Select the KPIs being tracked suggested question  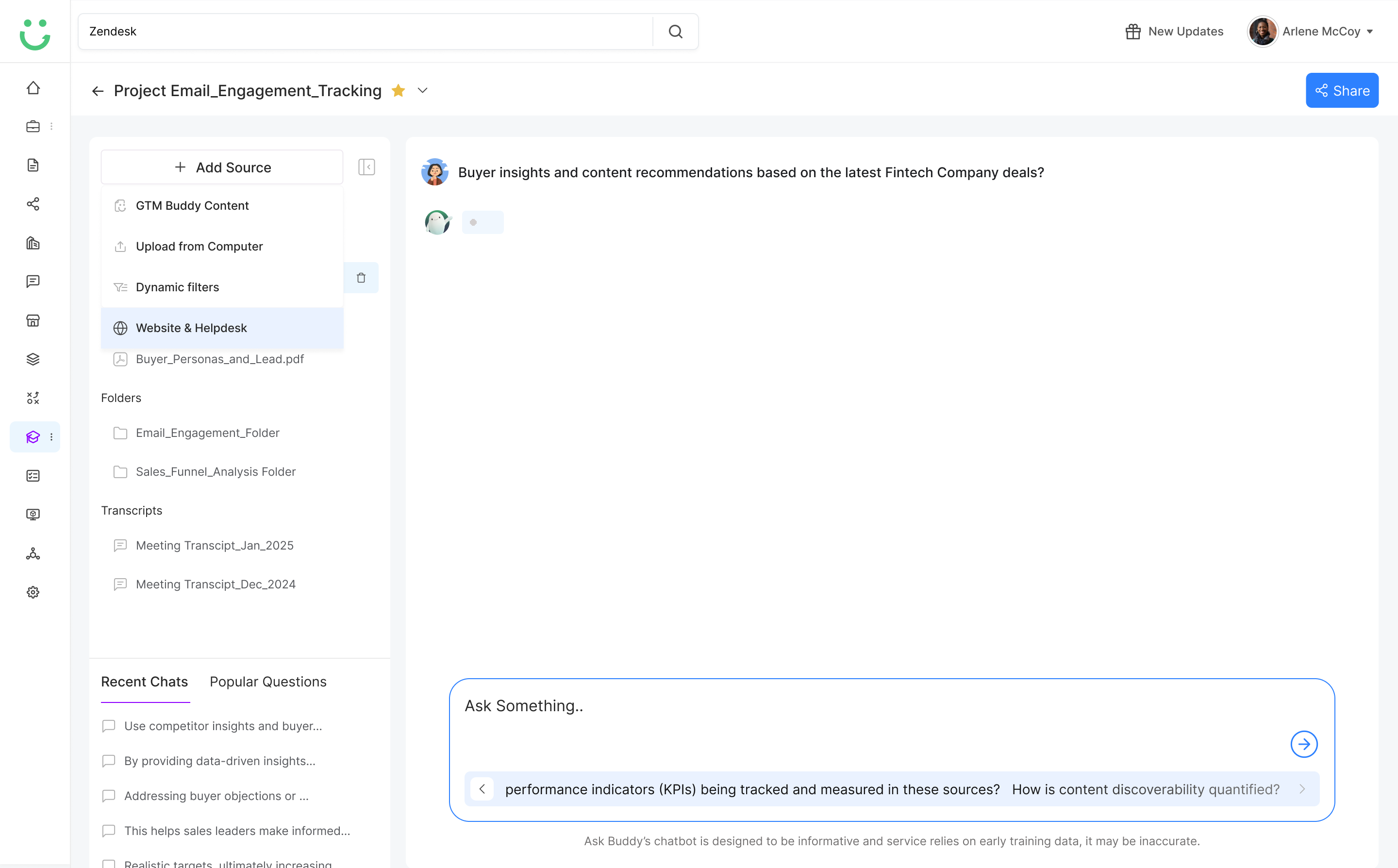tap(752, 789)
